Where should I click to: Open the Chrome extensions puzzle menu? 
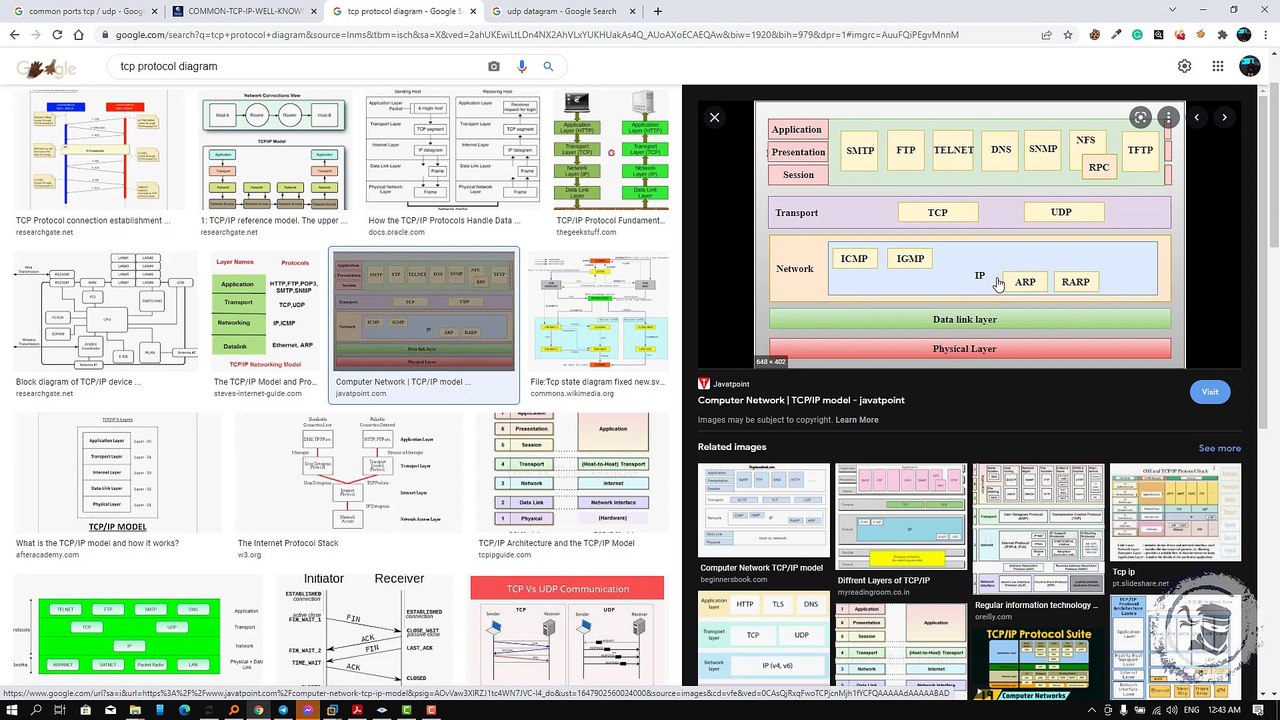point(1222,34)
